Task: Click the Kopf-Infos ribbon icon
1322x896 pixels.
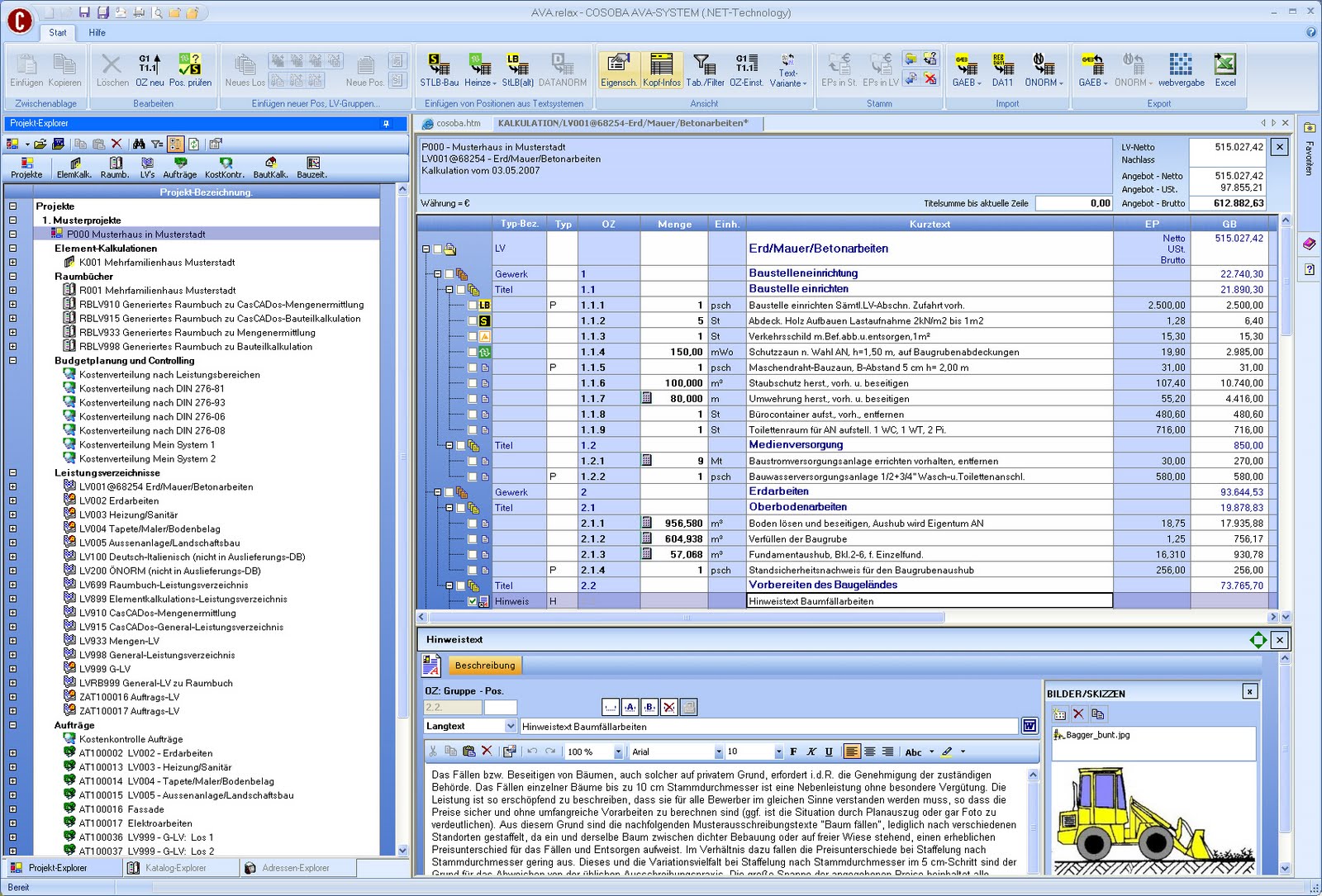Action: pos(661,69)
